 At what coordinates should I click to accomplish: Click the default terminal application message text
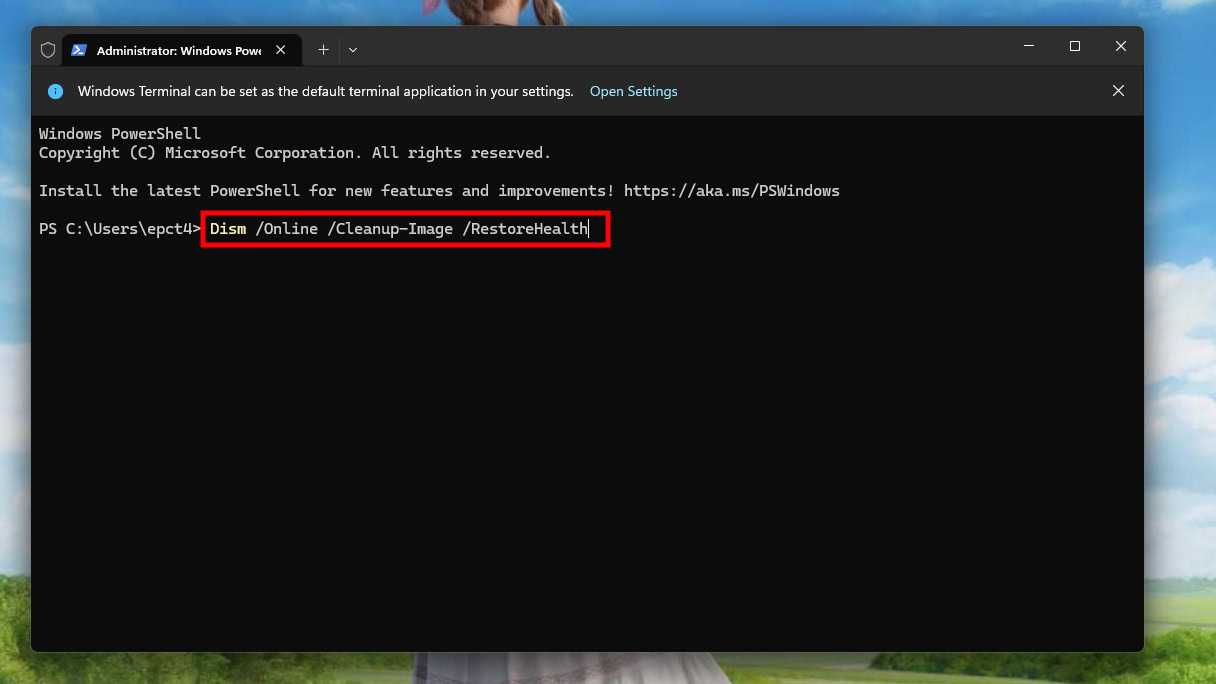tap(325, 91)
